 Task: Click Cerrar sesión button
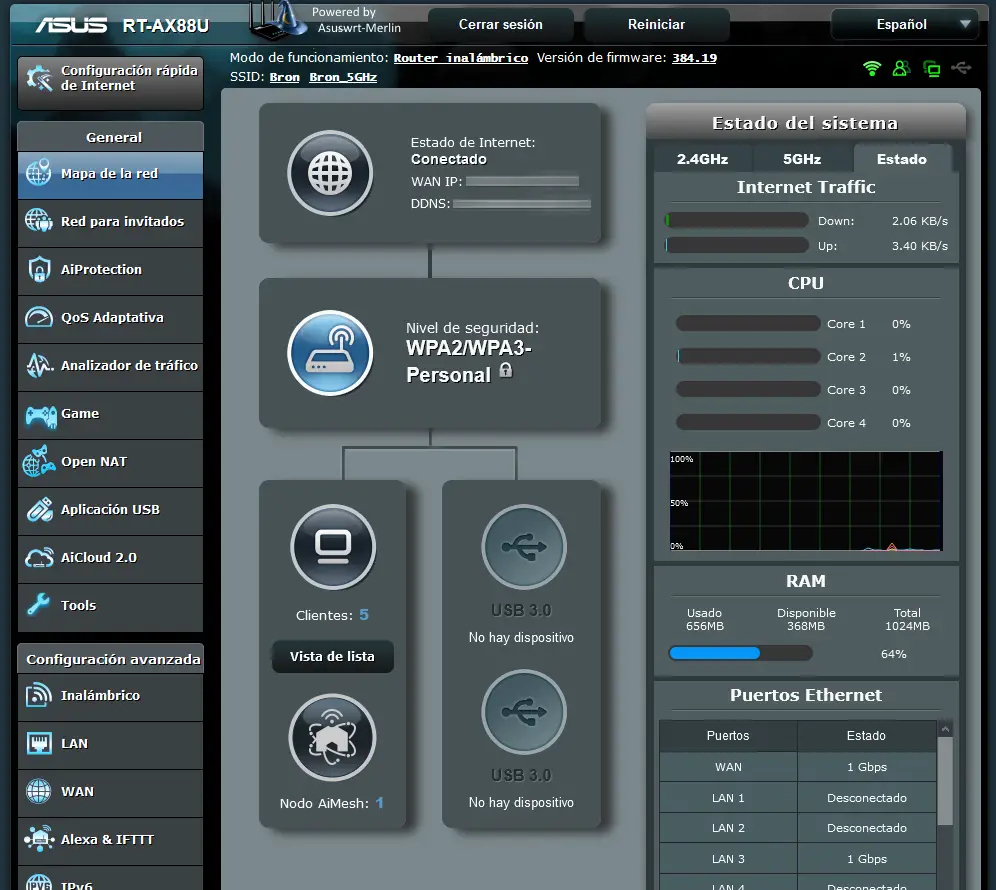[x=501, y=24]
